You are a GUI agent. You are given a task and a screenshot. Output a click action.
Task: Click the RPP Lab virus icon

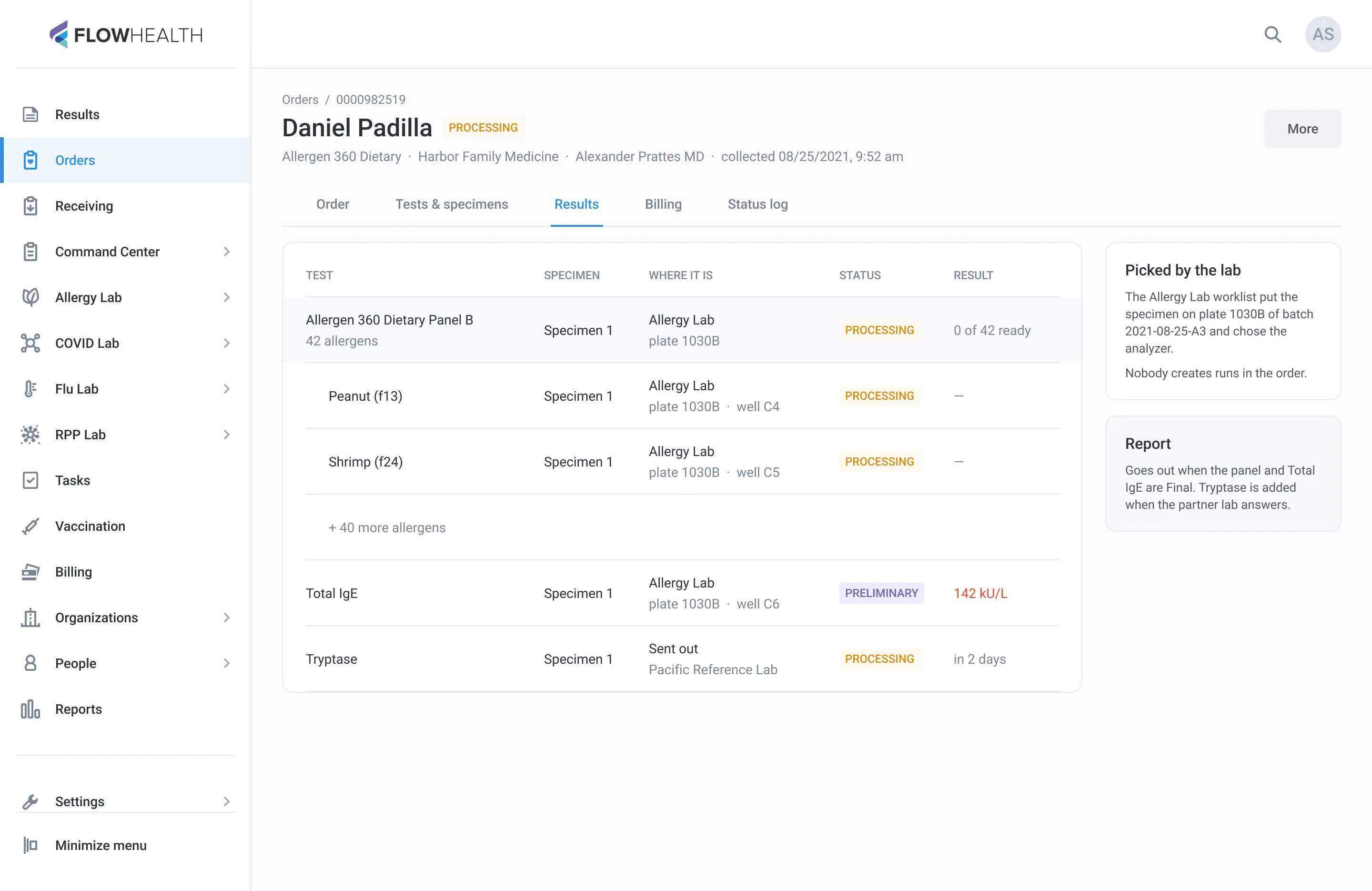pos(30,434)
